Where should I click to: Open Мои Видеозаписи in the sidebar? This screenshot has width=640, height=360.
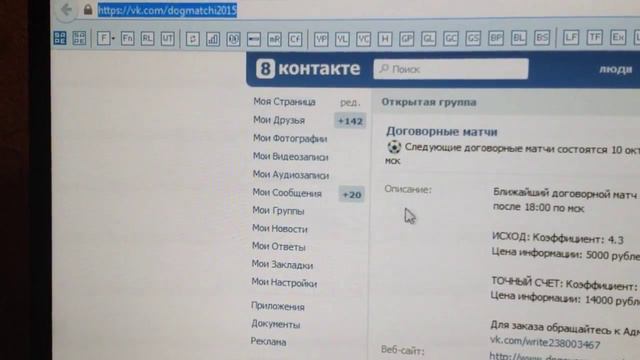tap(290, 157)
